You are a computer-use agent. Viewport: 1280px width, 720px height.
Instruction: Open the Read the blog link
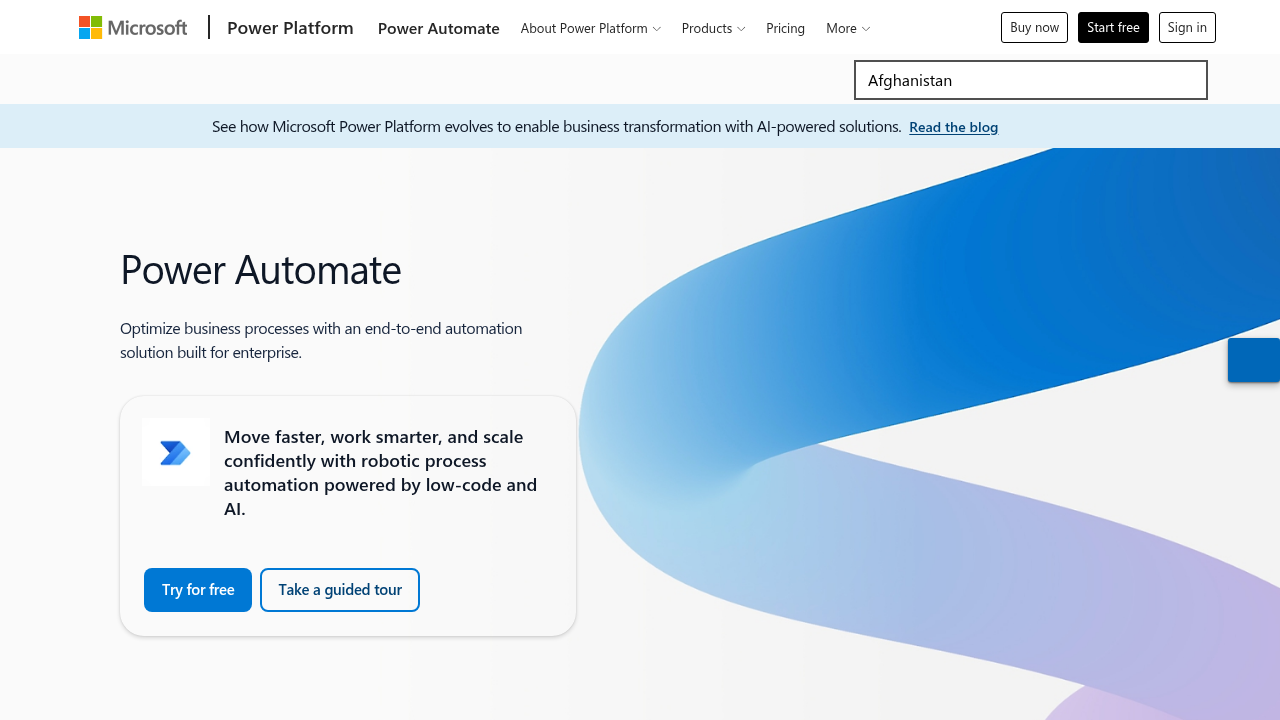click(953, 127)
